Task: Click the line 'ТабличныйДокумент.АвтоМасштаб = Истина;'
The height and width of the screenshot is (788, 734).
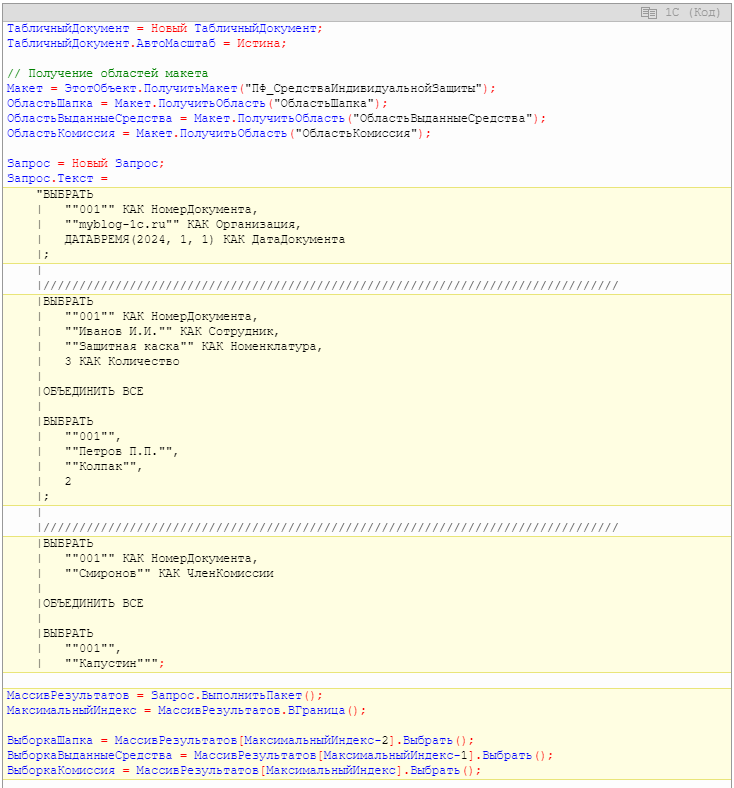Action: (147, 44)
